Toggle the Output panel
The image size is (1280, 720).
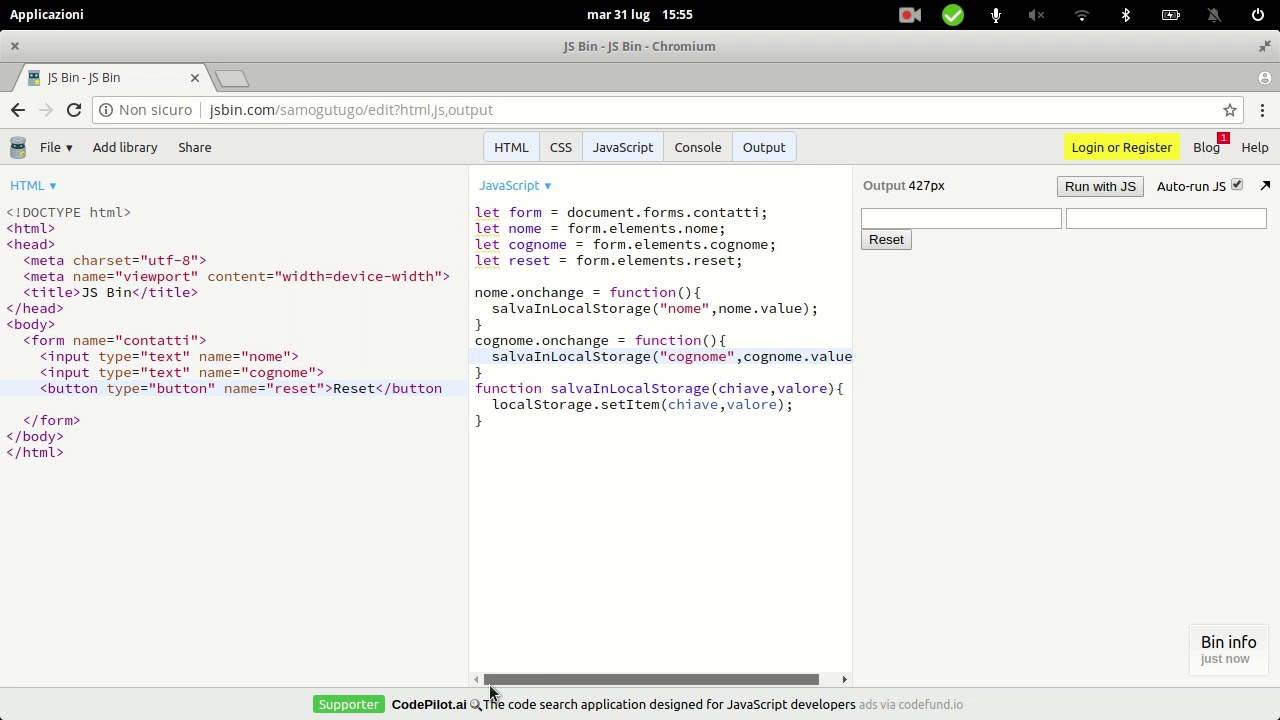coord(764,147)
